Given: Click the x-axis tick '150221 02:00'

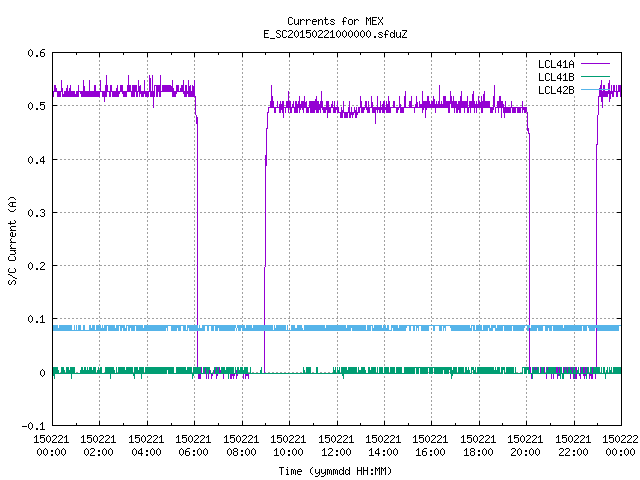Looking at the screenshot, I should [x=98, y=446].
